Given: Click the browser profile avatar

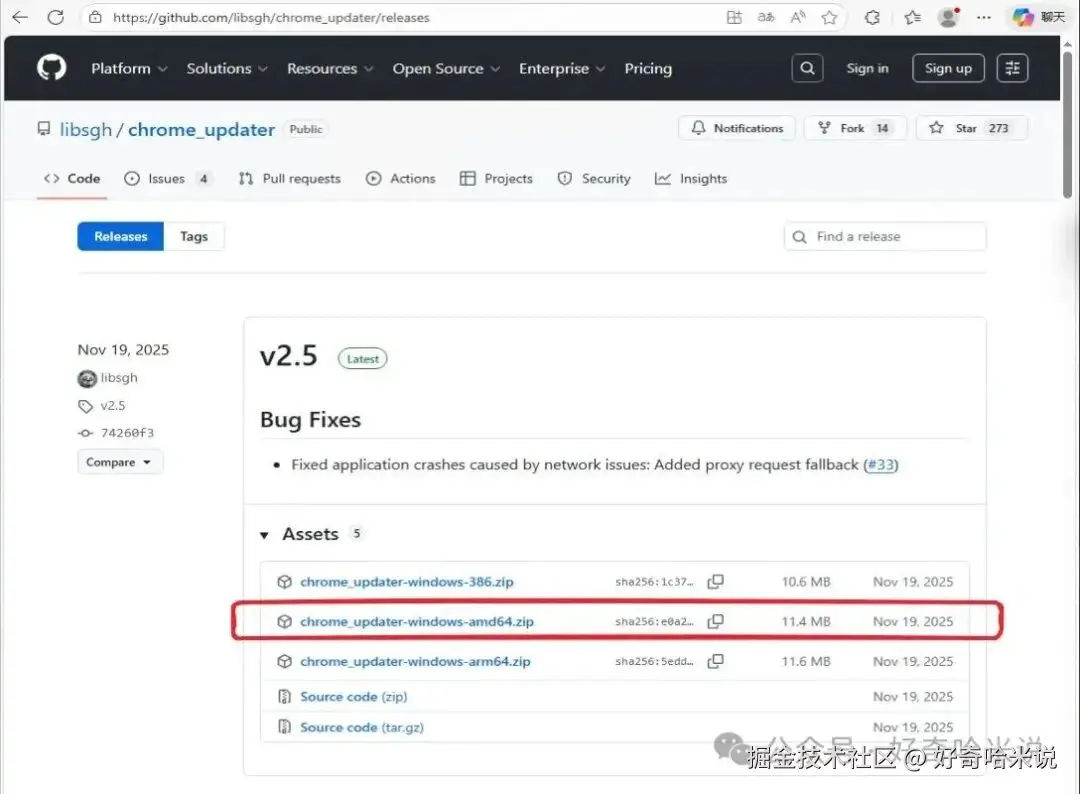Looking at the screenshot, I should coord(949,17).
